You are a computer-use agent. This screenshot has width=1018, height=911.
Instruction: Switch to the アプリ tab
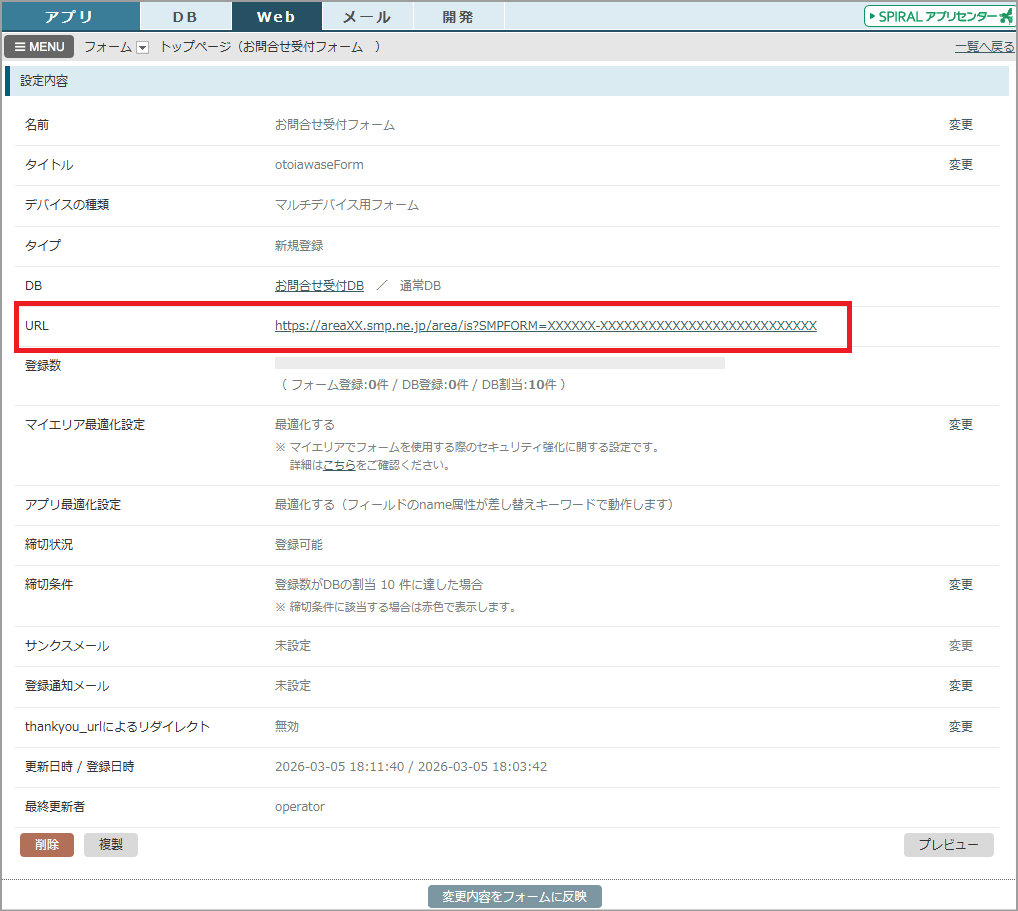(x=69, y=16)
